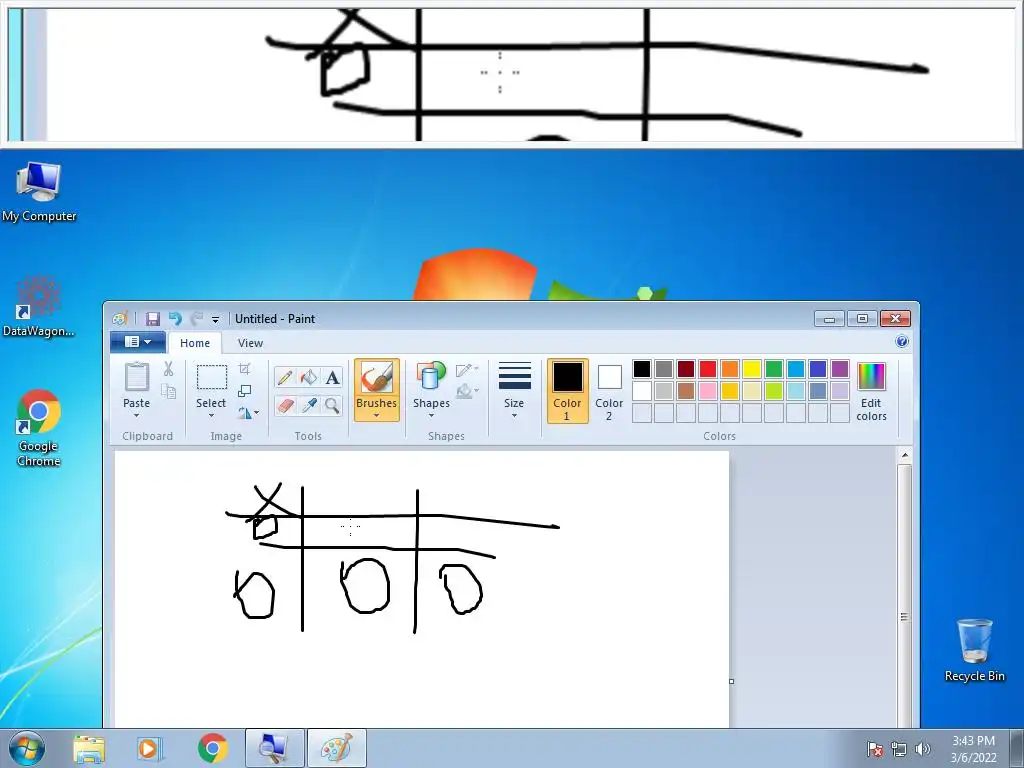The width and height of the screenshot is (1024, 768).
Task: Select the Magnifier tool
Action: [x=332, y=406]
